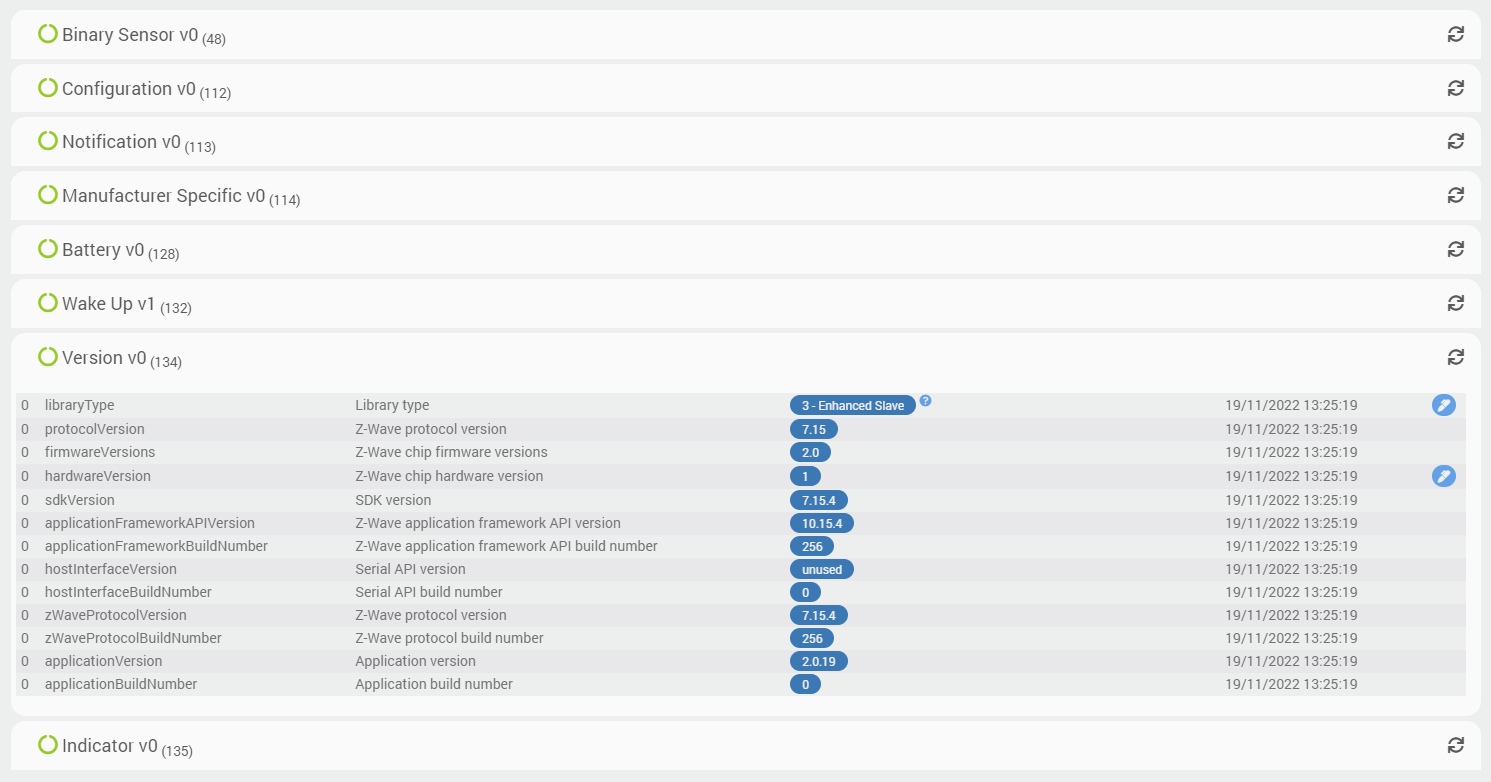This screenshot has width=1491, height=782.
Task: Expand the Configuration v0 panel
Action: 129,89
